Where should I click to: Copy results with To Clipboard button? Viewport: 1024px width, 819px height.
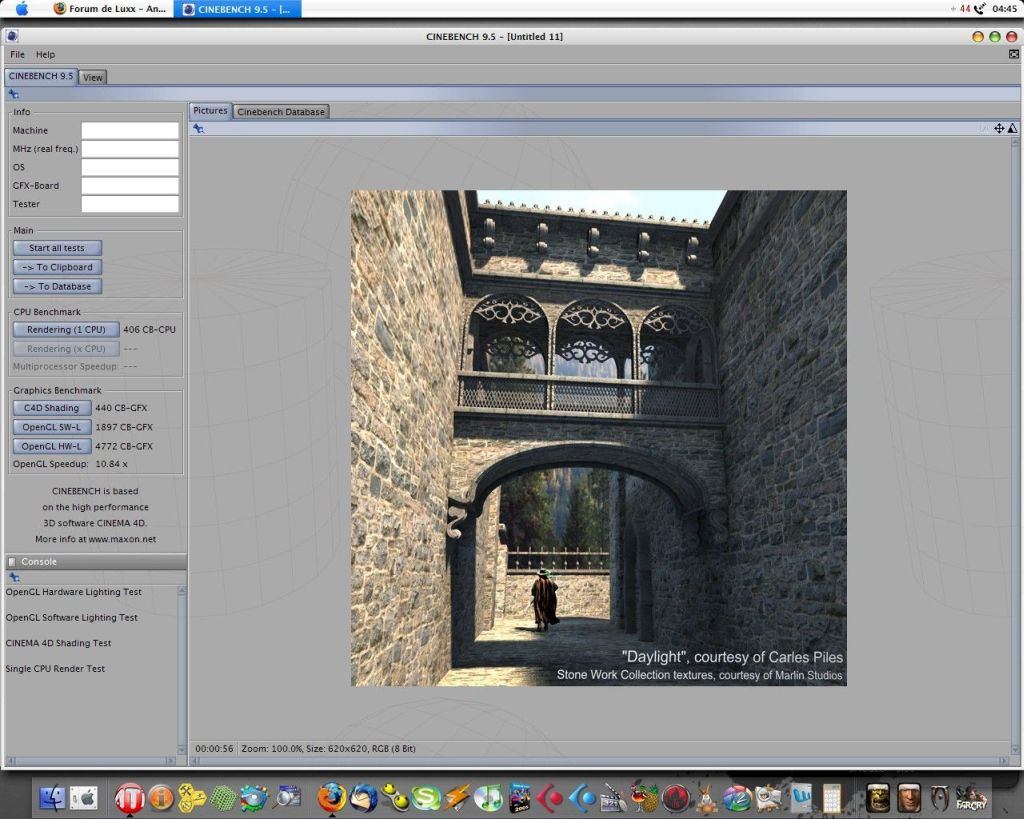[x=57, y=267]
